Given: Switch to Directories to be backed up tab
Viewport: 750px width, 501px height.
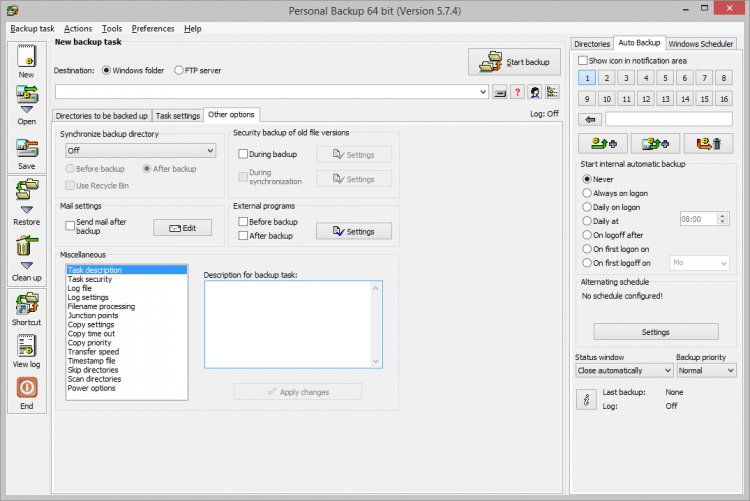Looking at the screenshot, I should pos(102,116).
